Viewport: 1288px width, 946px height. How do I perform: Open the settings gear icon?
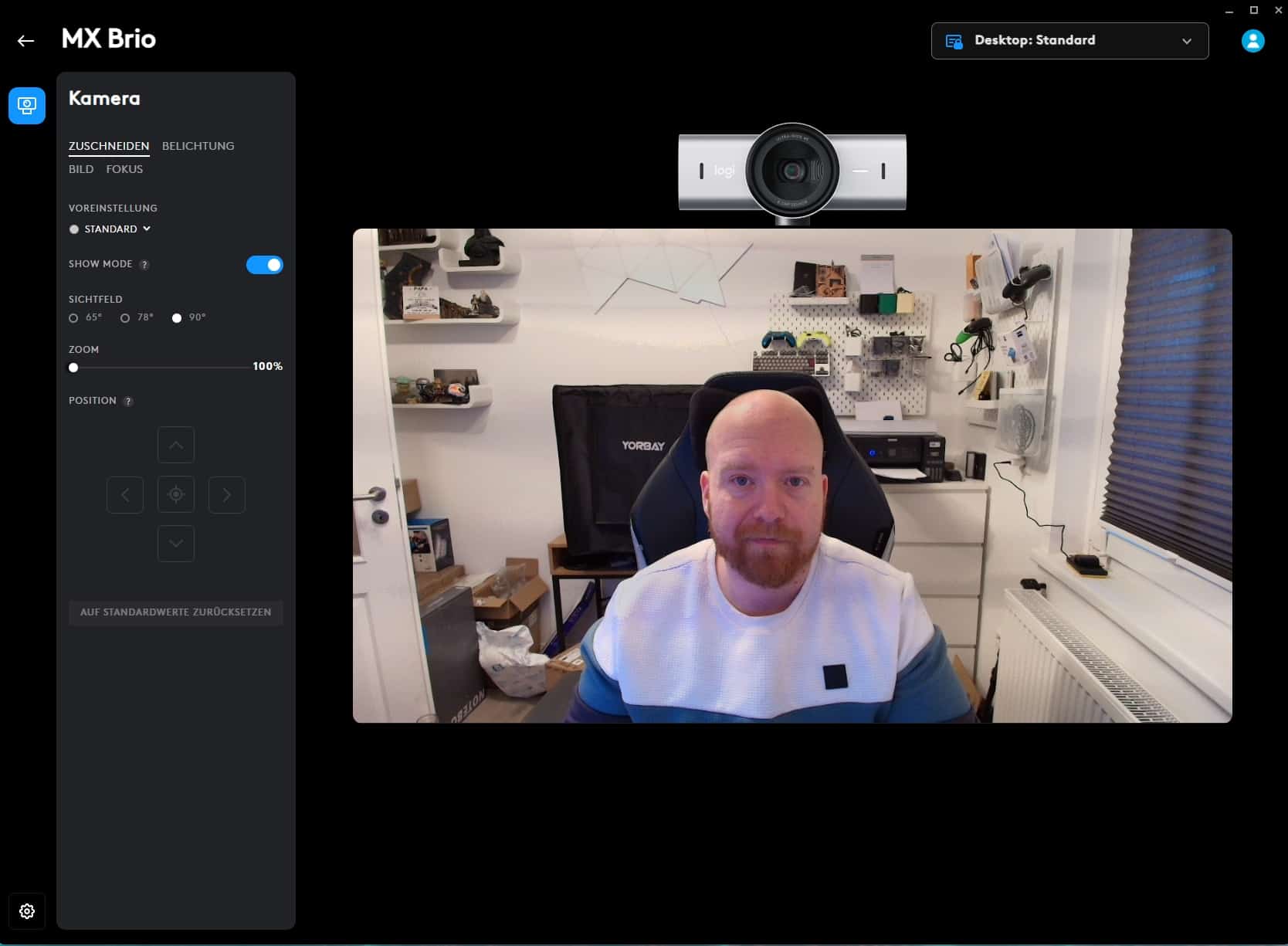[x=27, y=911]
